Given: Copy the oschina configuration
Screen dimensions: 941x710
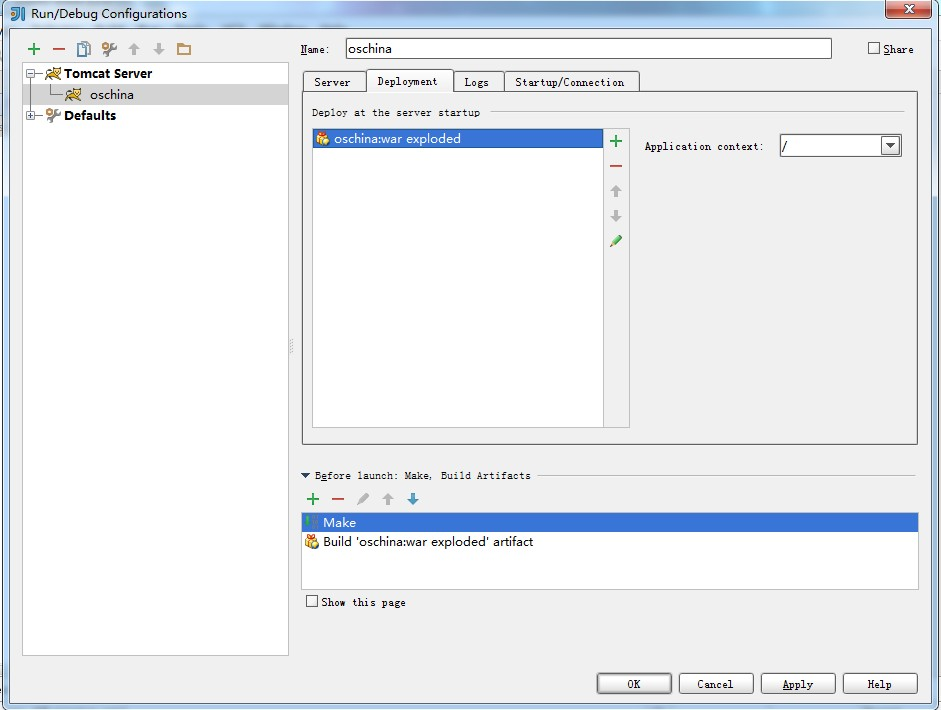Looking at the screenshot, I should 83,48.
